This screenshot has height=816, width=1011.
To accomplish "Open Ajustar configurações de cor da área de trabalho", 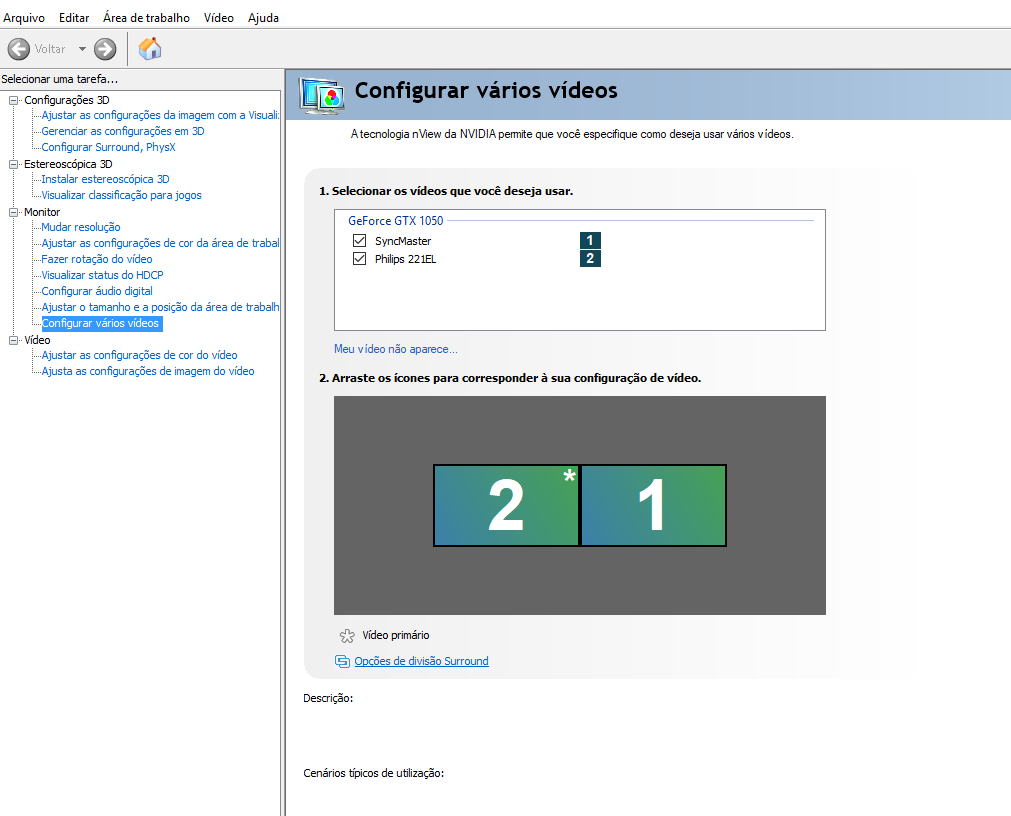I will [160, 243].
